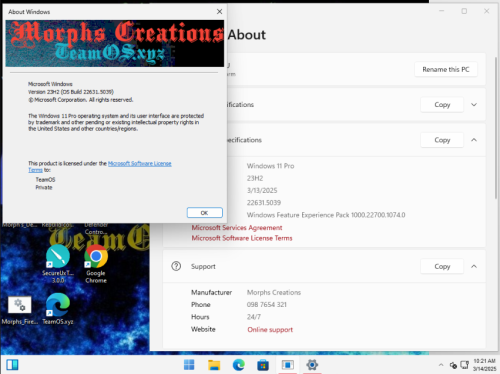This screenshot has width=500, height=374.
Task: Launch File Explorer from taskbar
Action: [x=214, y=365]
